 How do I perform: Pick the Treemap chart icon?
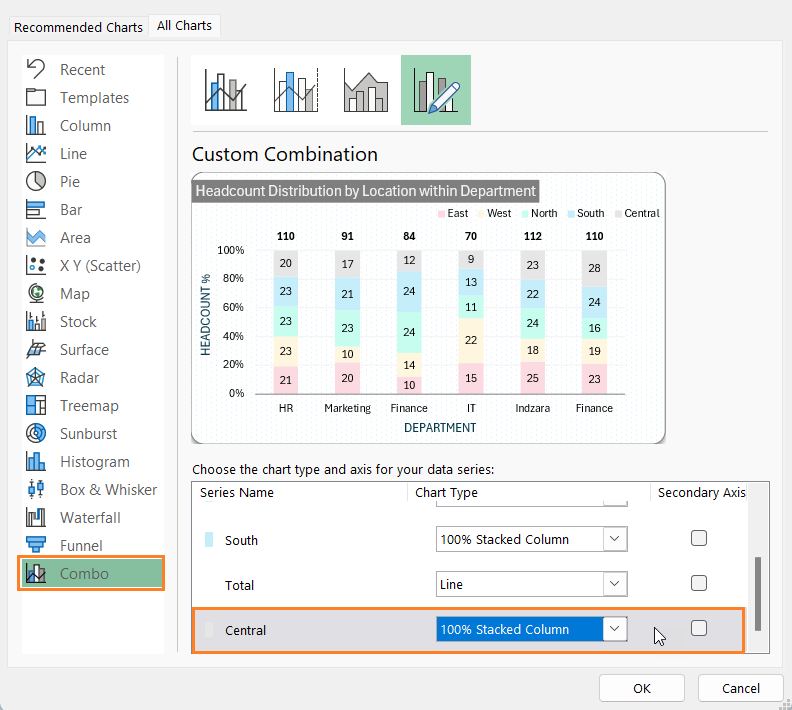[x=36, y=405]
